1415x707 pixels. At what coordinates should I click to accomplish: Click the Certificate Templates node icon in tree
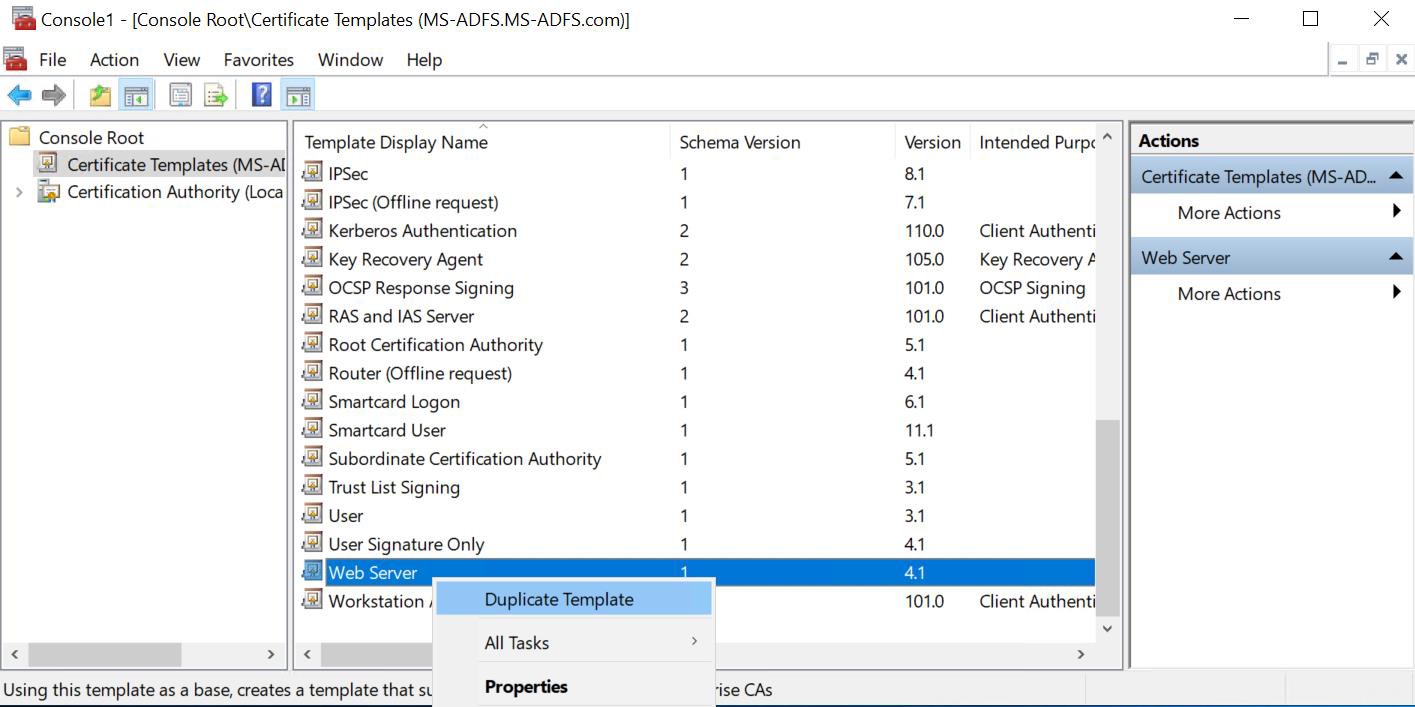tap(48, 164)
